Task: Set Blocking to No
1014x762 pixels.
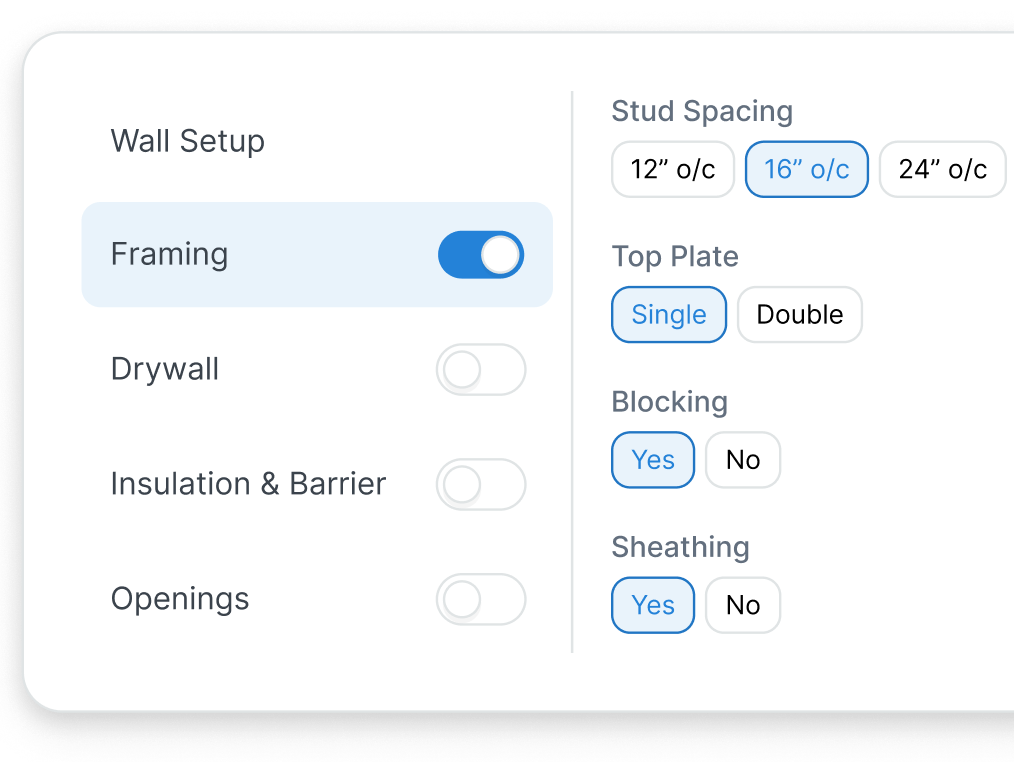Action: (742, 459)
